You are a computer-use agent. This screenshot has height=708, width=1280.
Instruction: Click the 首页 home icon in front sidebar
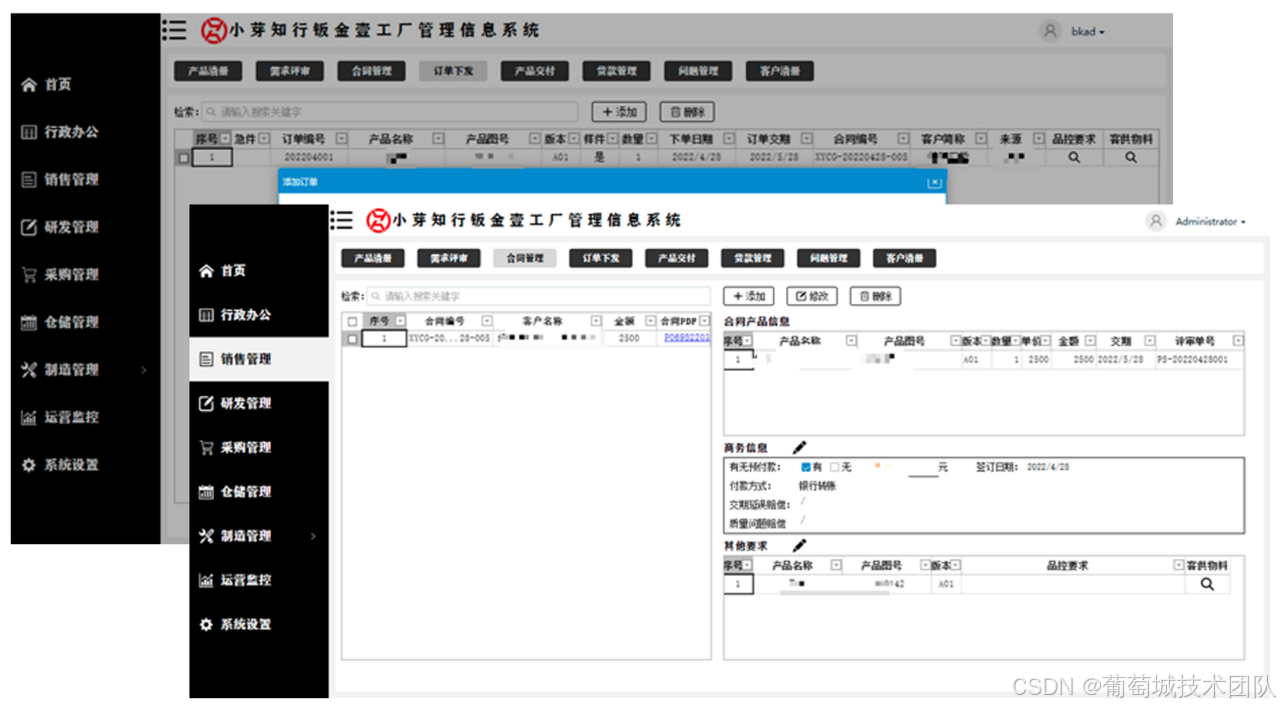tap(206, 271)
